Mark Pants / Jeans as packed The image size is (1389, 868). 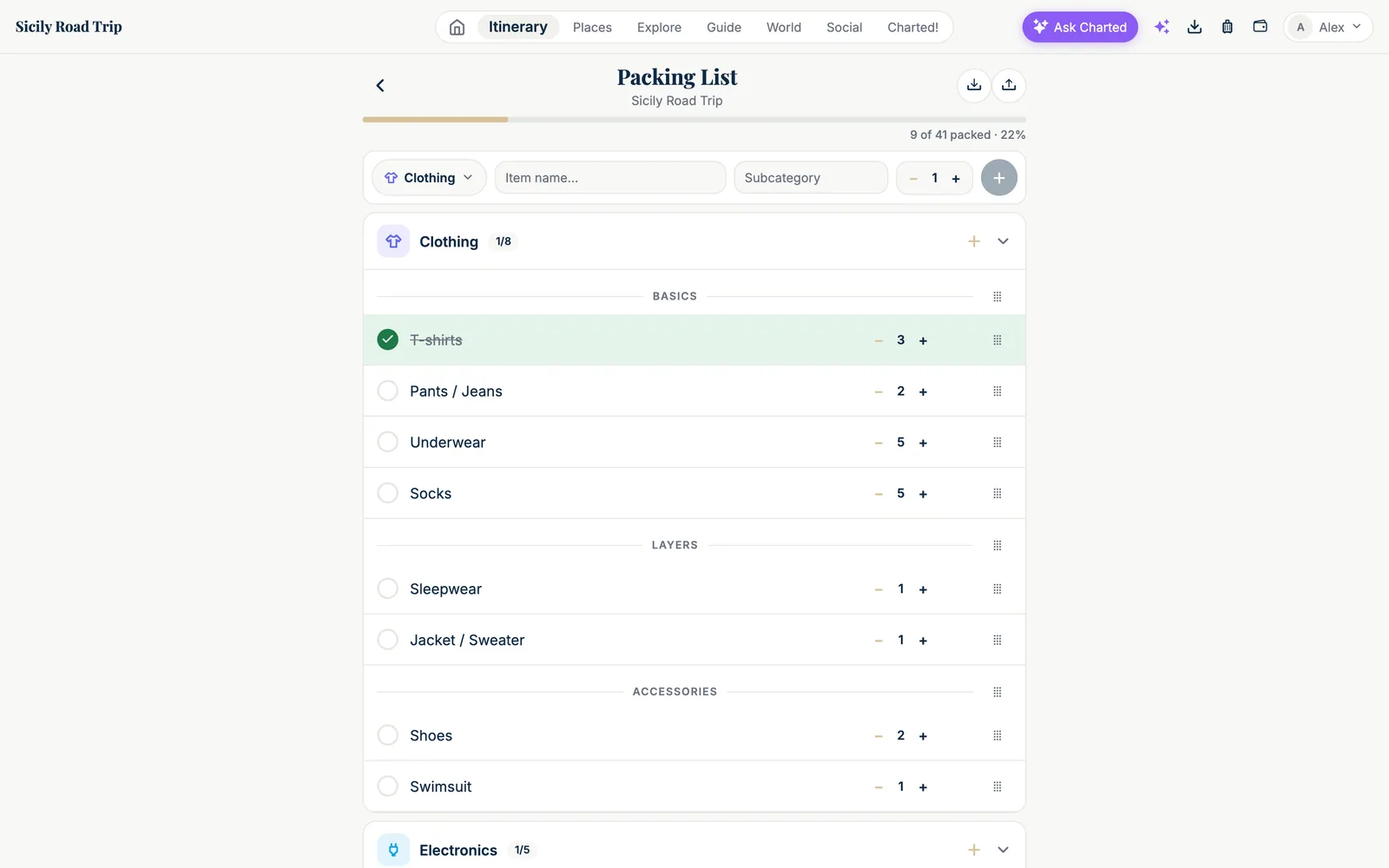(x=388, y=391)
